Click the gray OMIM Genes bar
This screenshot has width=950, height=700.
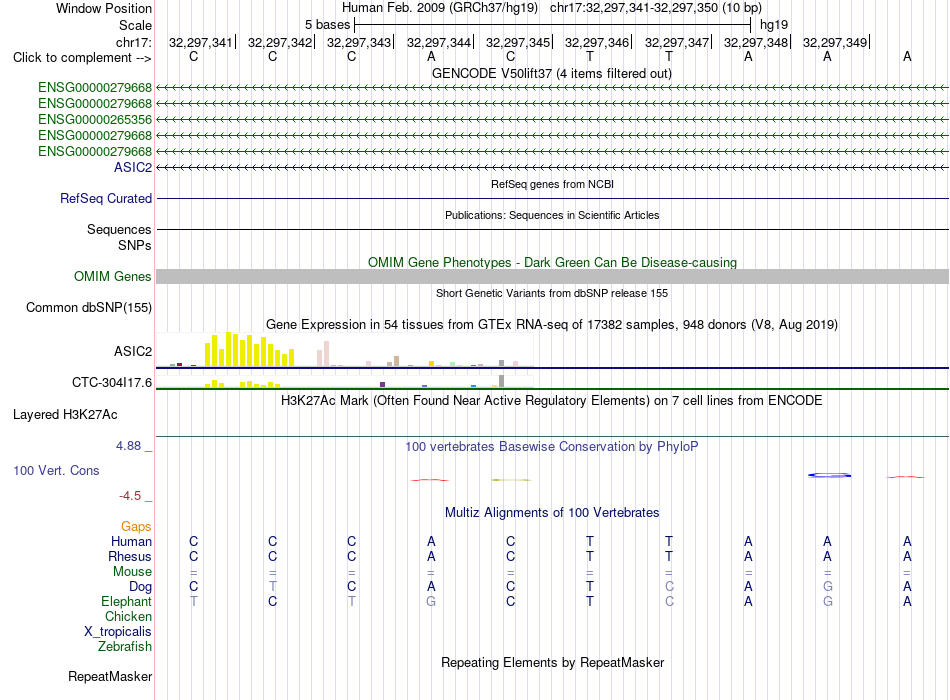click(553, 276)
